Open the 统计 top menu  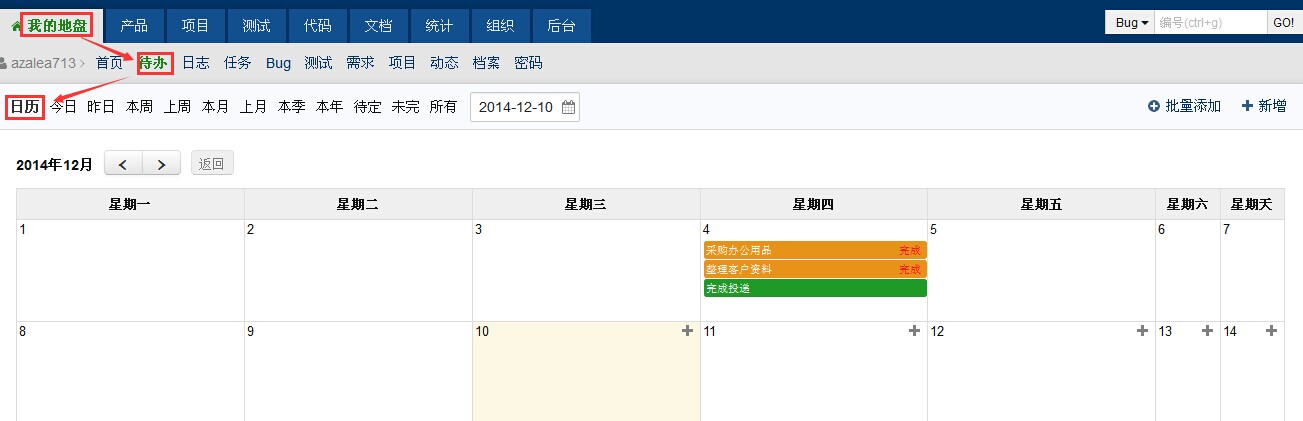coord(439,26)
